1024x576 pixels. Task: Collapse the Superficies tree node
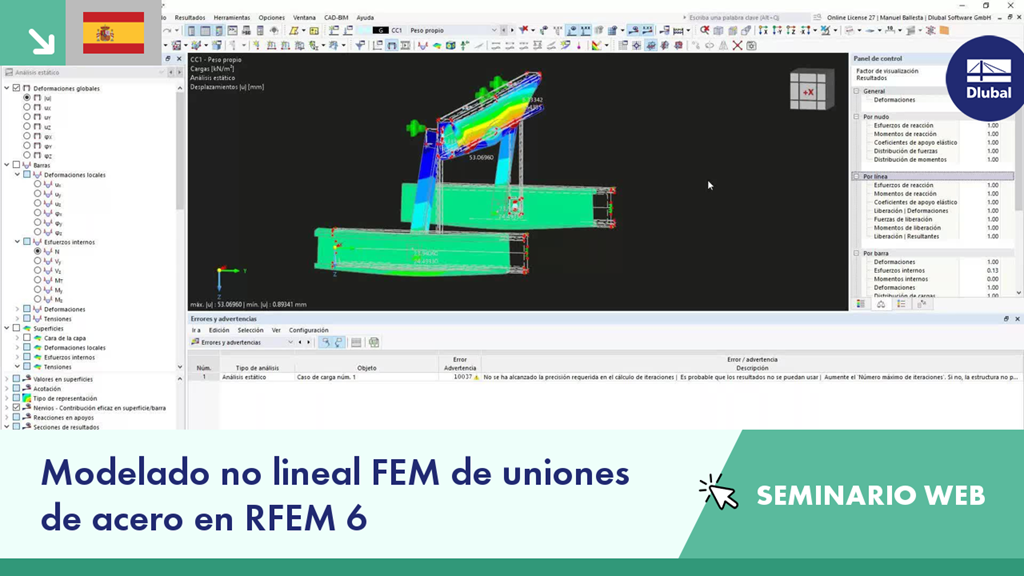7,328
